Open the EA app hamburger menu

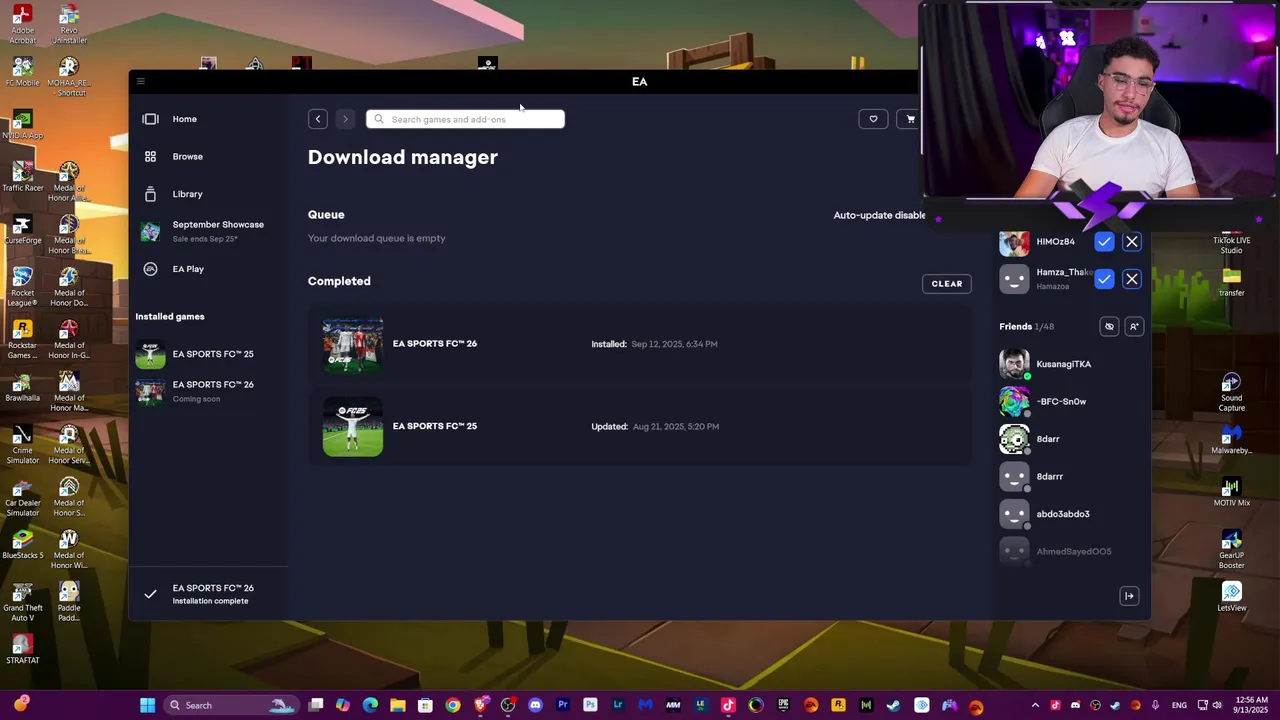pos(140,82)
